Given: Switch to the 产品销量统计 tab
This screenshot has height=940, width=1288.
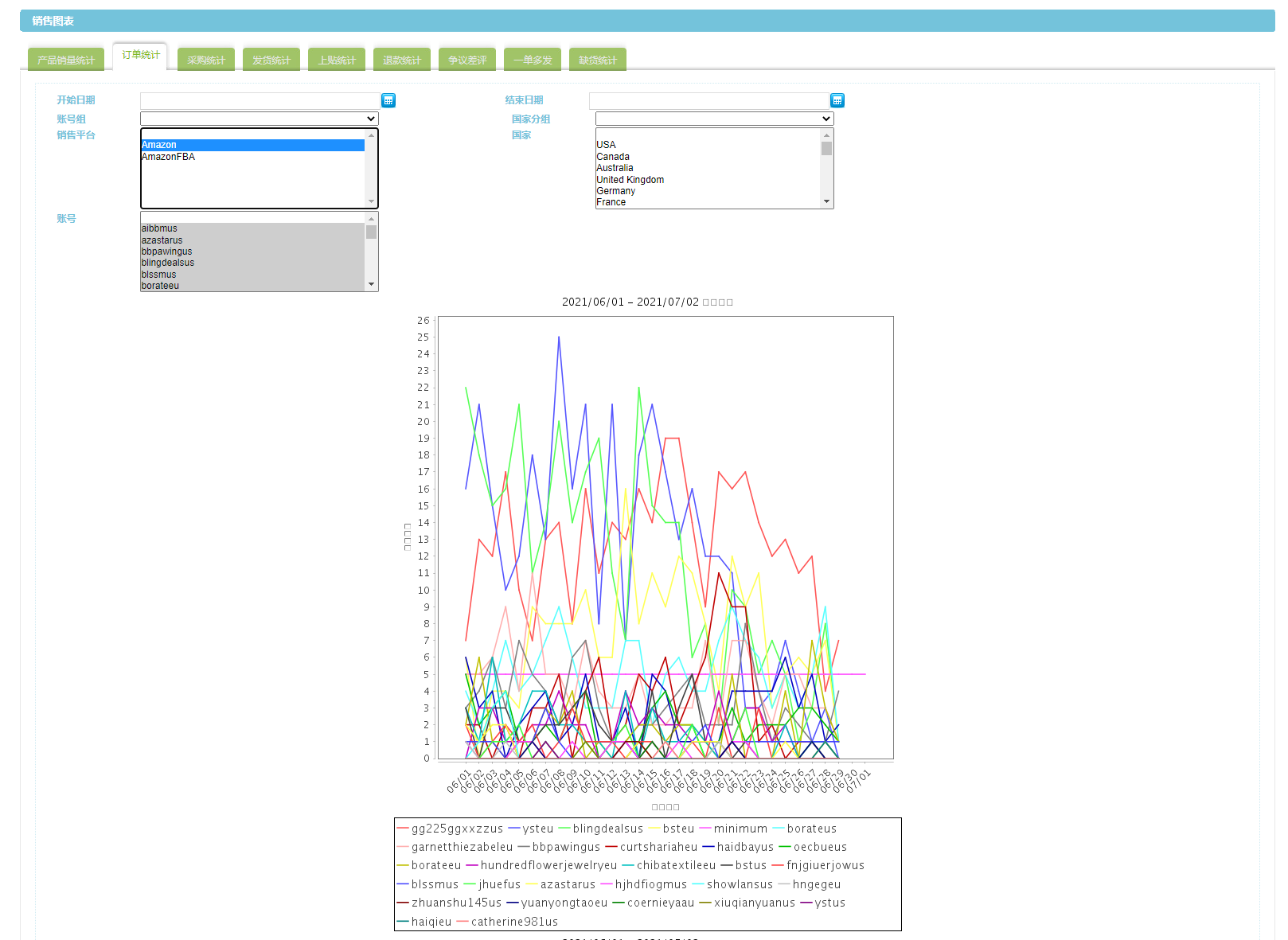Looking at the screenshot, I should click(66, 60).
